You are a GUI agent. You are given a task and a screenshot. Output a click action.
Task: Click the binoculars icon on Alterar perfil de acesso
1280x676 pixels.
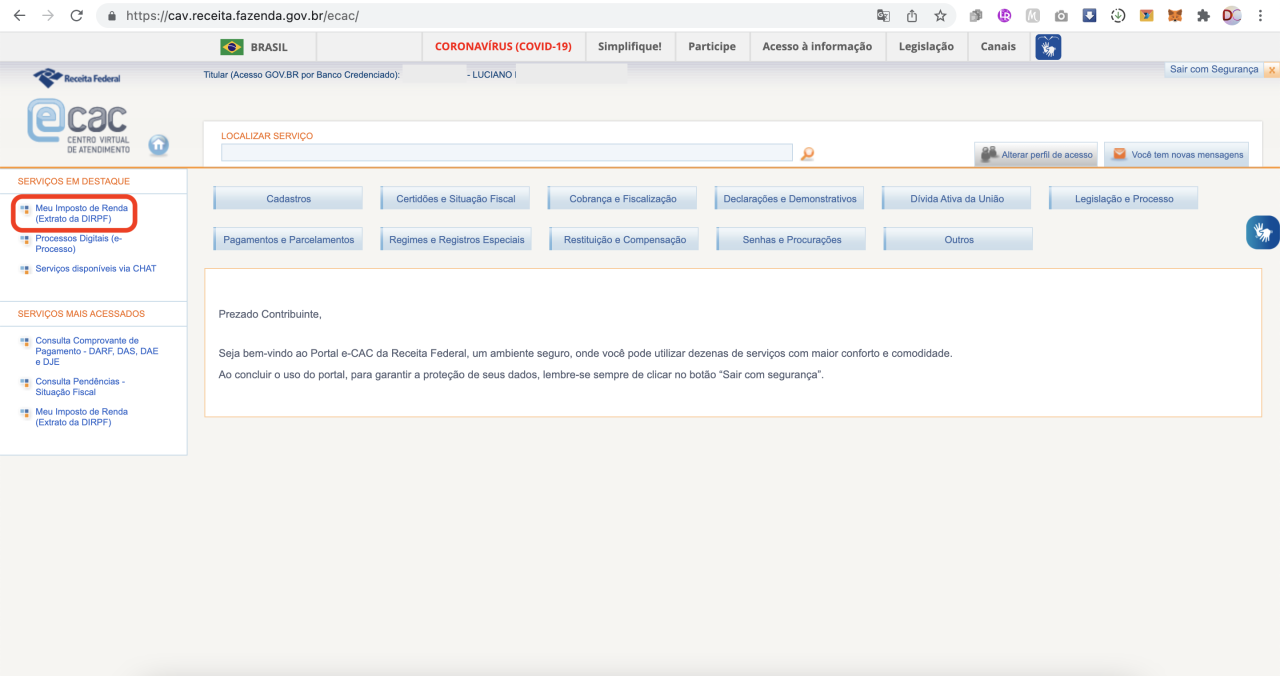(x=990, y=154)
